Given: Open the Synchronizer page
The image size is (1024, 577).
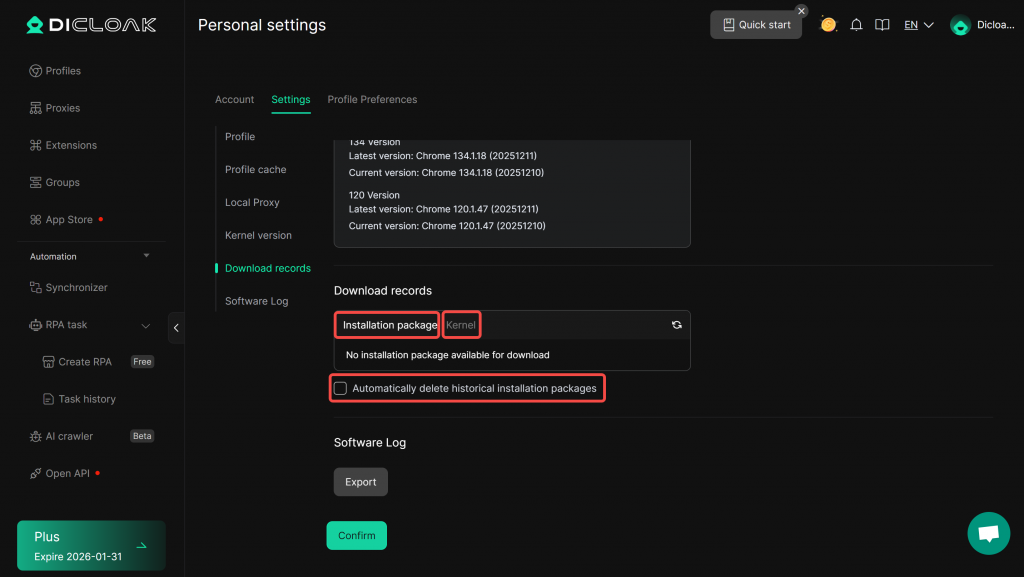Looking at the screenshot, I should [x=76, y=288].
